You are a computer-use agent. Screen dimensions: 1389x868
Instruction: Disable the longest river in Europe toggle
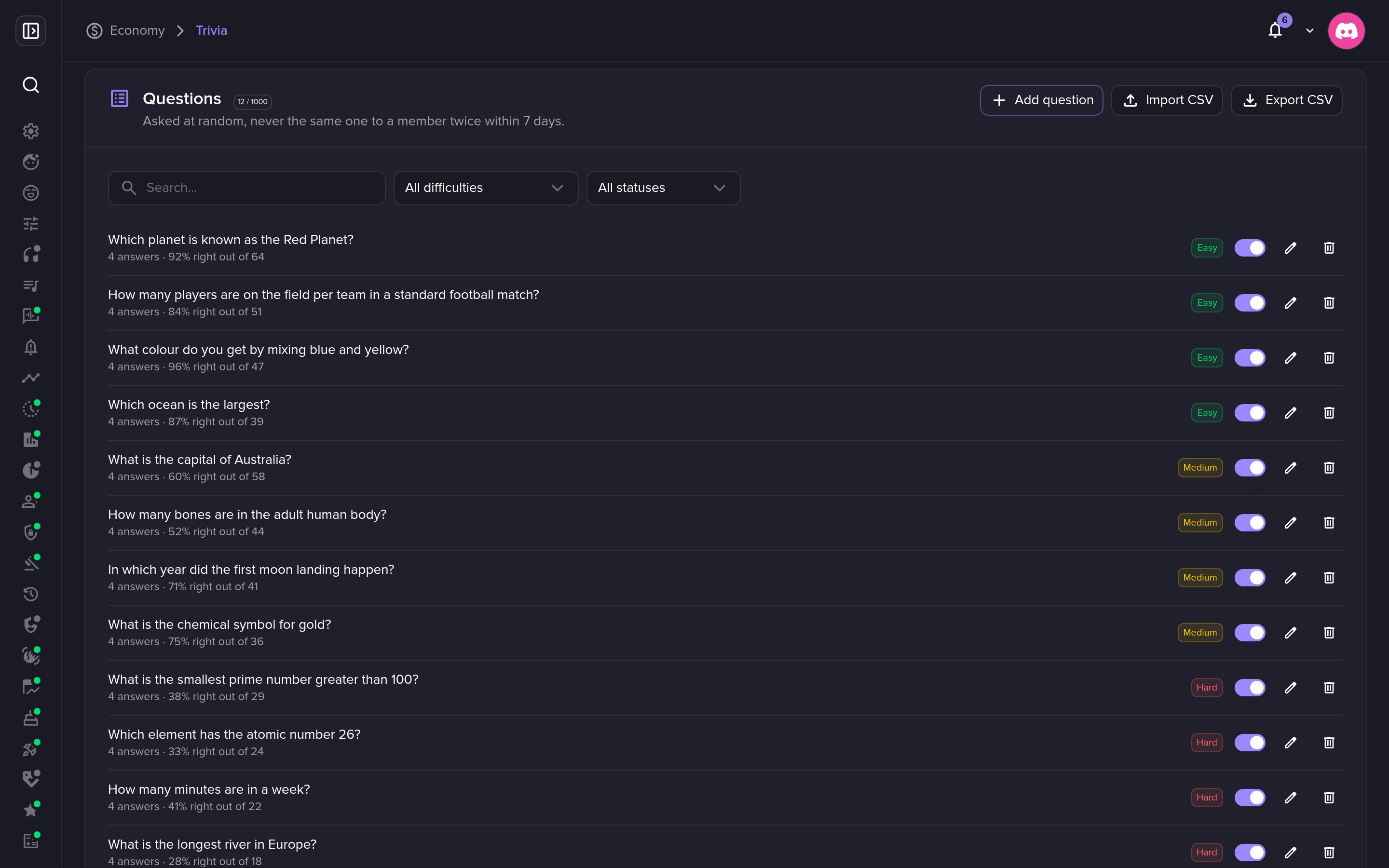click(x=1250, y=853)
